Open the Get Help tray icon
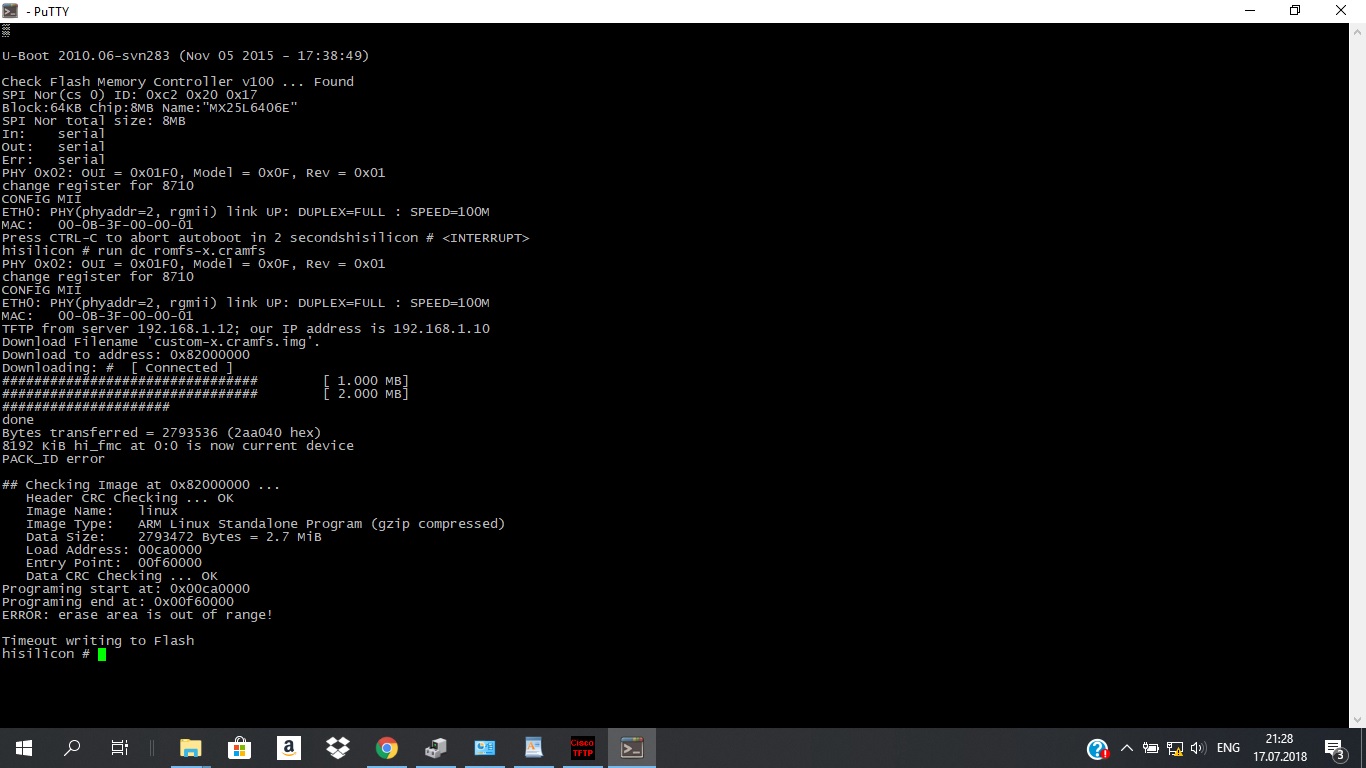1366x768 pixels. click(1097, 749)
